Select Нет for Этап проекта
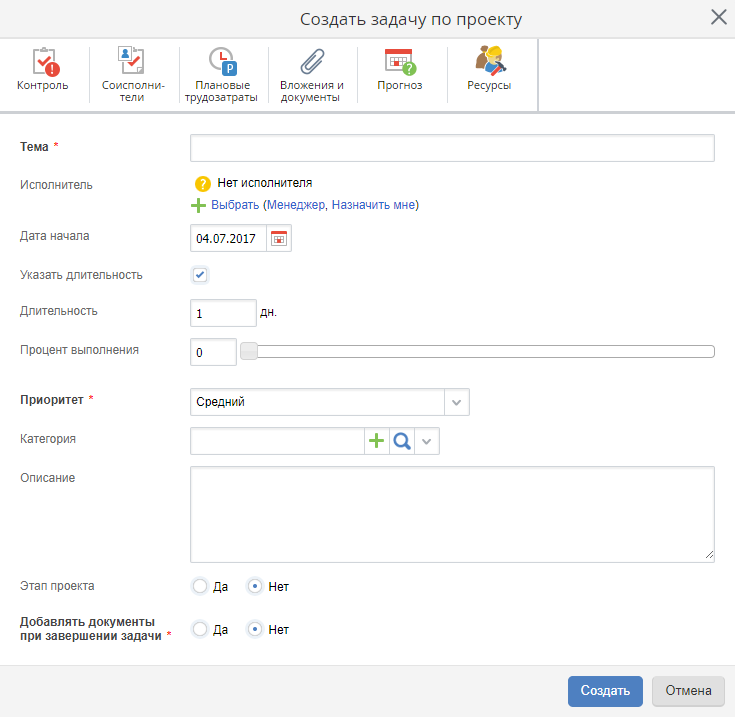The image size is (735, 717). 256,587
